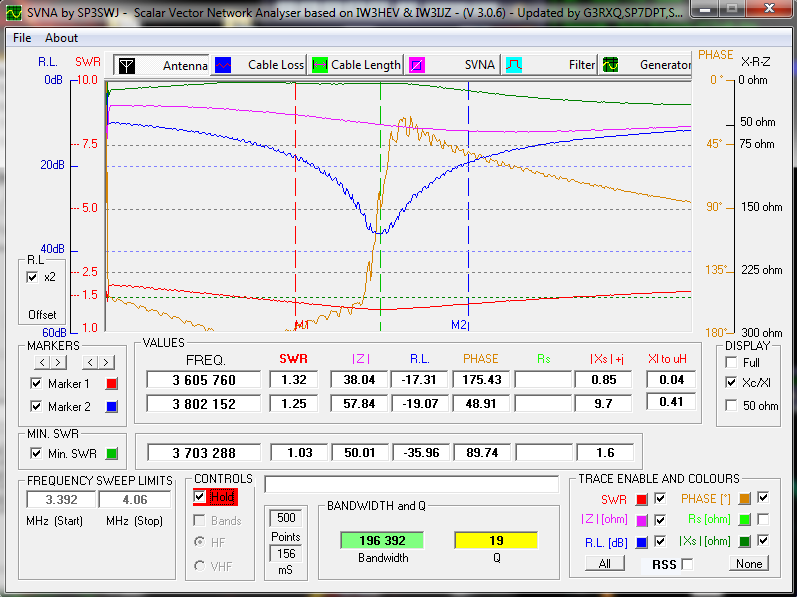Move Marker 1 left with first arrow
The height and width of the screenshot is (597, 797).
[41, 362]
